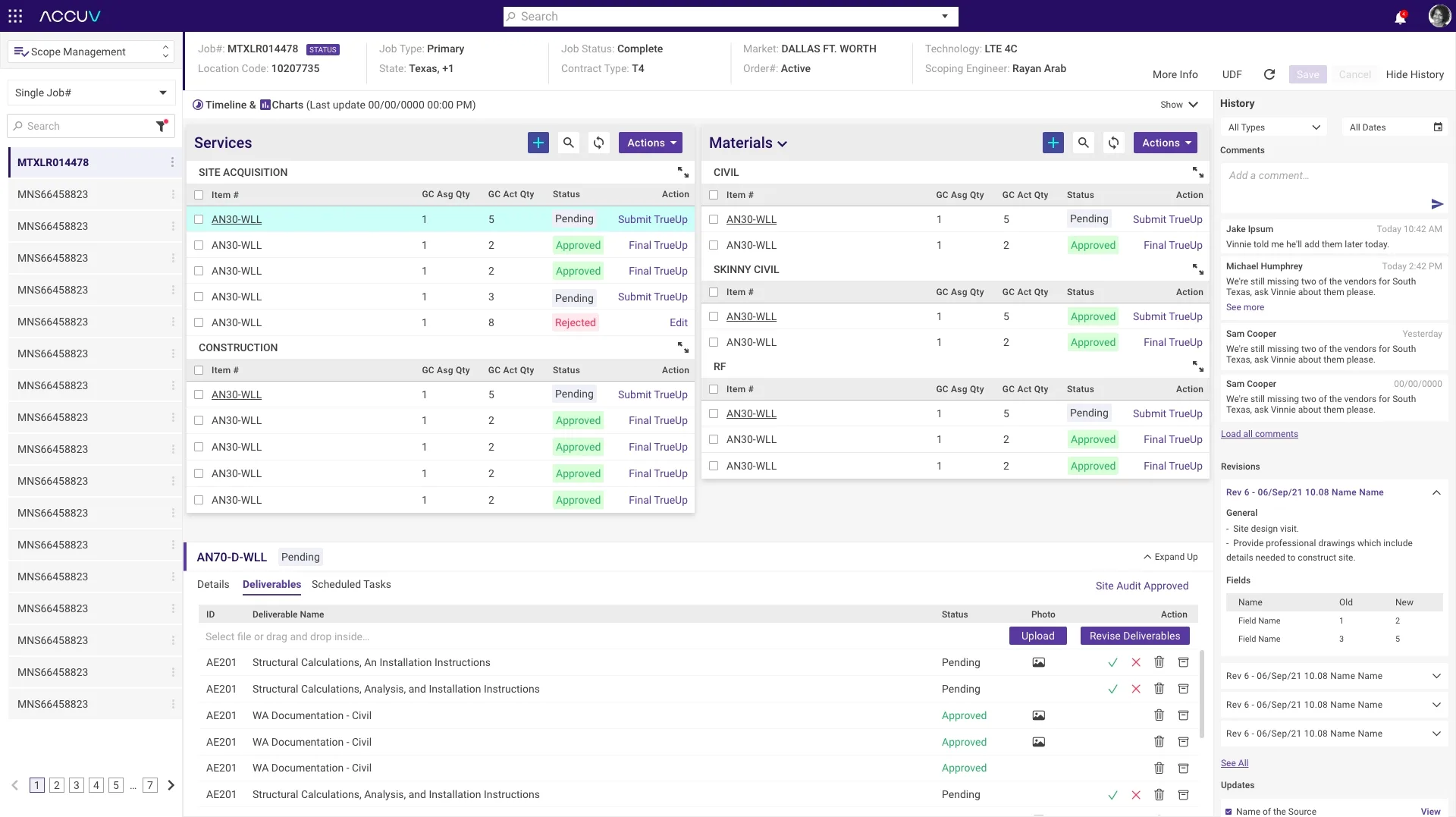
Task: Open the All Types history filter
Action: pos(1274,127)
